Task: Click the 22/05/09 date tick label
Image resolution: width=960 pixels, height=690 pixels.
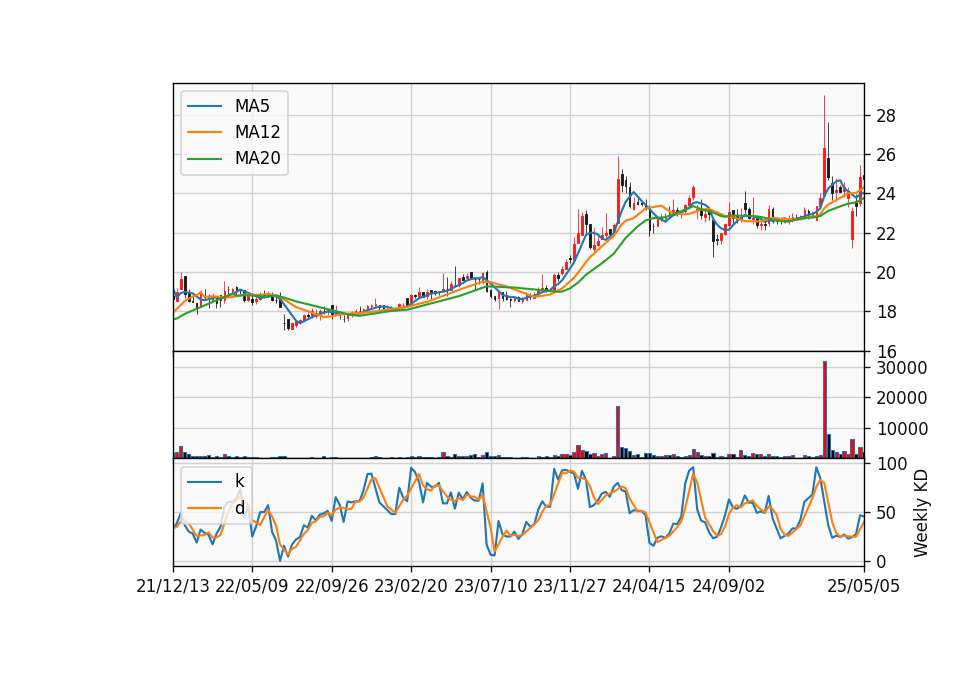Action: click(x=252, y=587)
